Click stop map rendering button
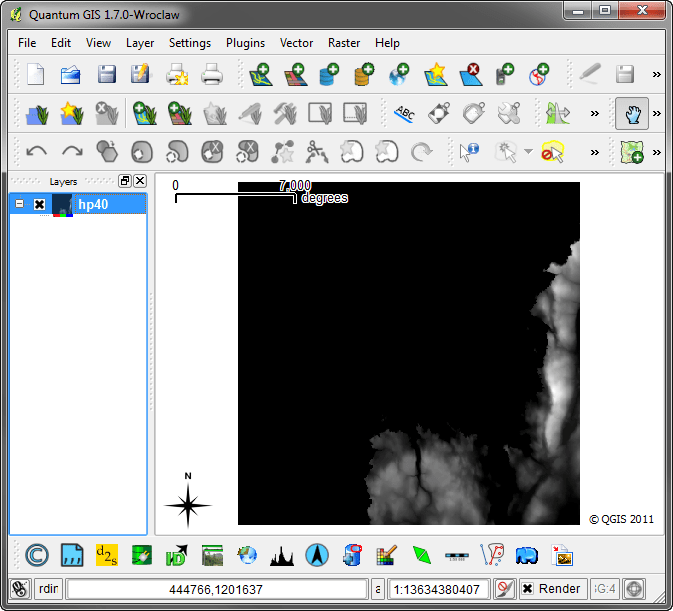 tap(505, 589)
